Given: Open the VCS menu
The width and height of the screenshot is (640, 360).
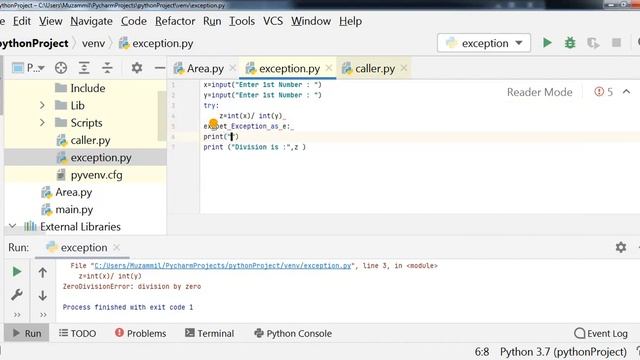Looking at the screenshot, I should (273, 21).
